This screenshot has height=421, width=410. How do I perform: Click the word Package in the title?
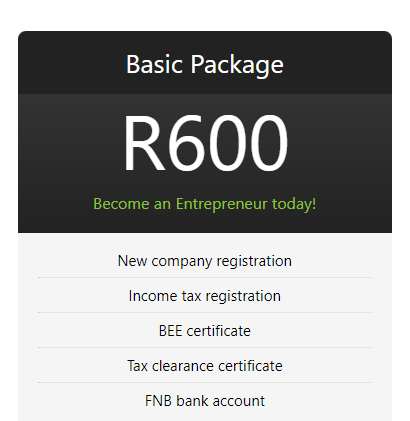coord(237,65)
